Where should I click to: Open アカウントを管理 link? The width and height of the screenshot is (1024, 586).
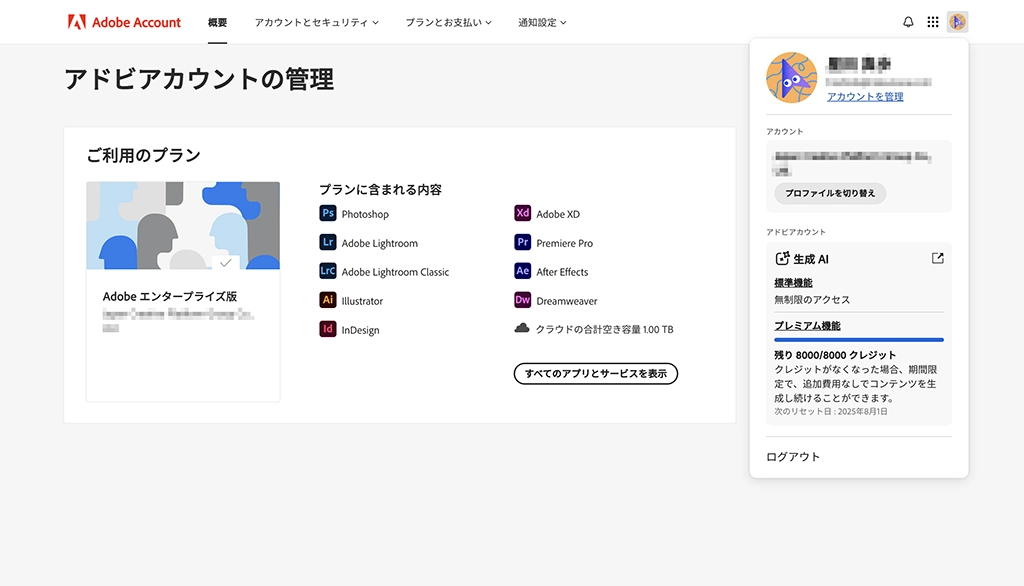(x=865, y=97)
